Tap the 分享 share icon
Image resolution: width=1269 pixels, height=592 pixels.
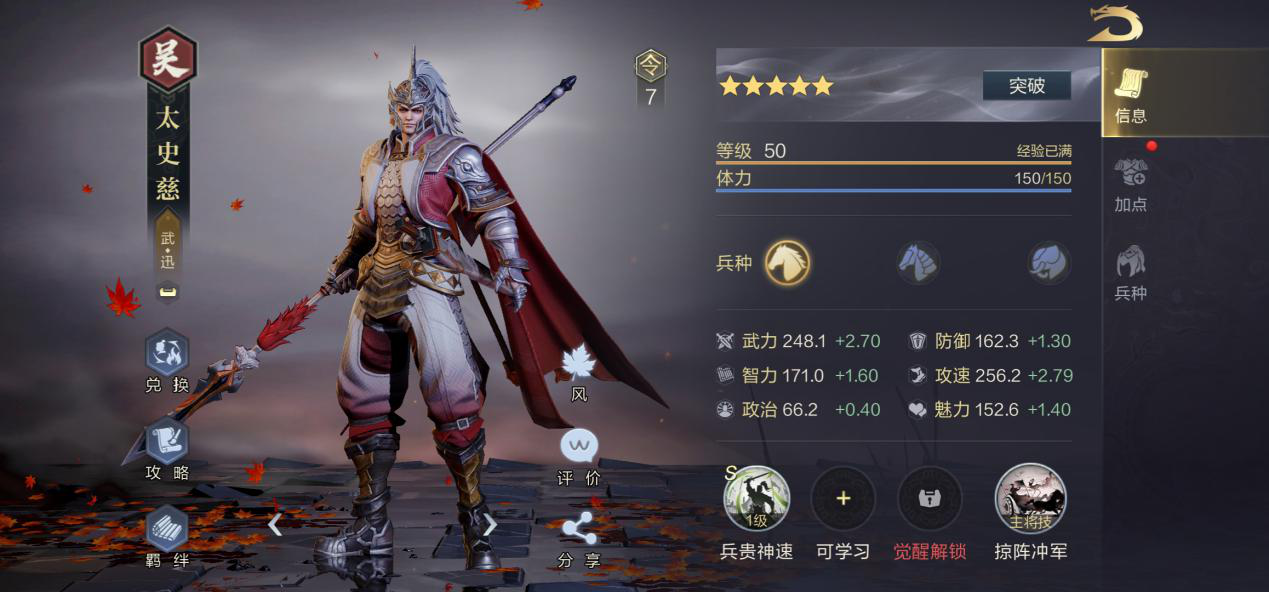coord(579,528)
